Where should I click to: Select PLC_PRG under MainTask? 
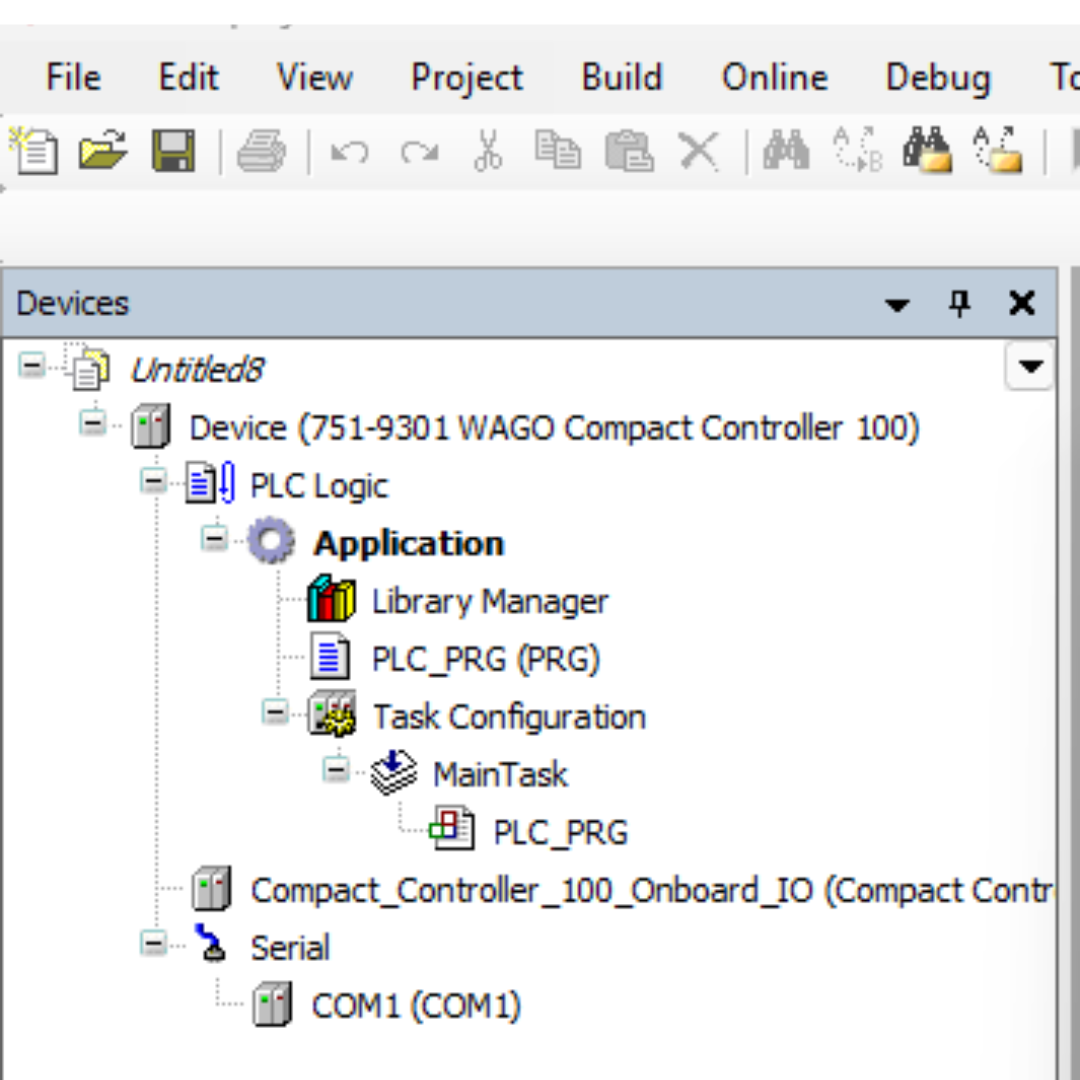click(560, 831)
